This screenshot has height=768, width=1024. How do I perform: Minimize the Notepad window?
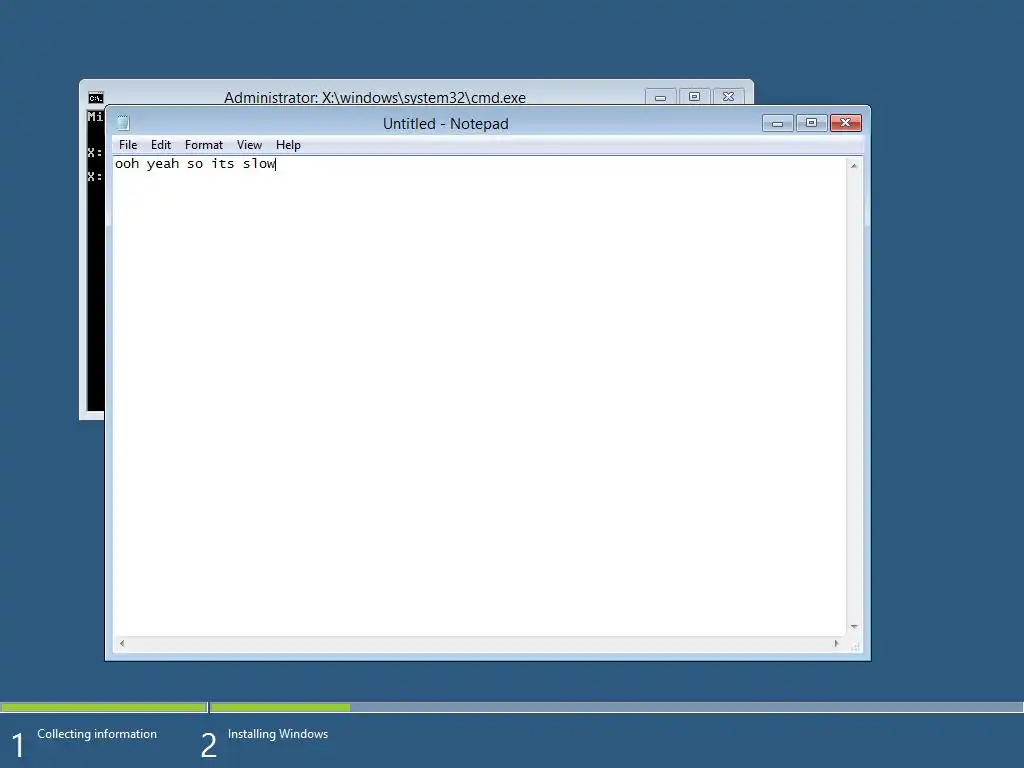[777, 123]
